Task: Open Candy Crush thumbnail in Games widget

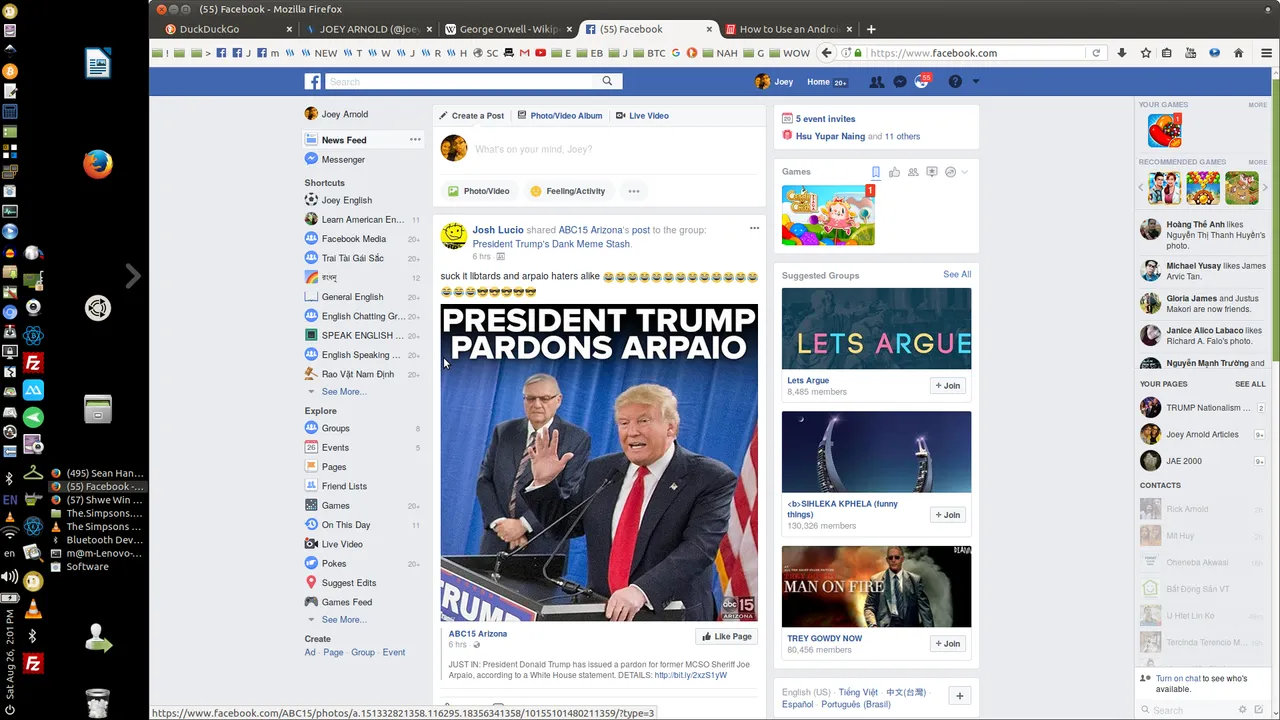Action: [828, 215]
